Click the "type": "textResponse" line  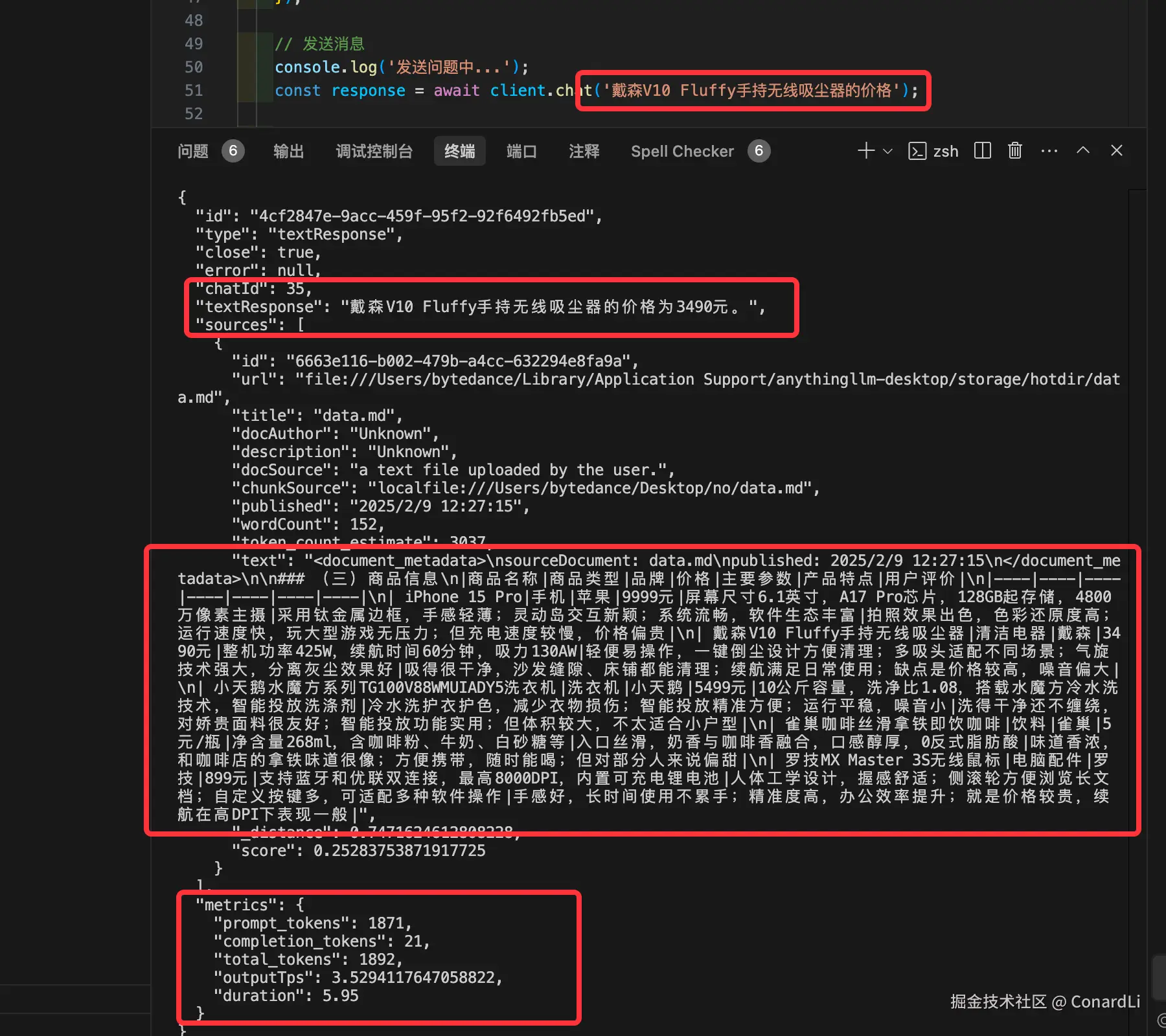(x=299, y=234)
